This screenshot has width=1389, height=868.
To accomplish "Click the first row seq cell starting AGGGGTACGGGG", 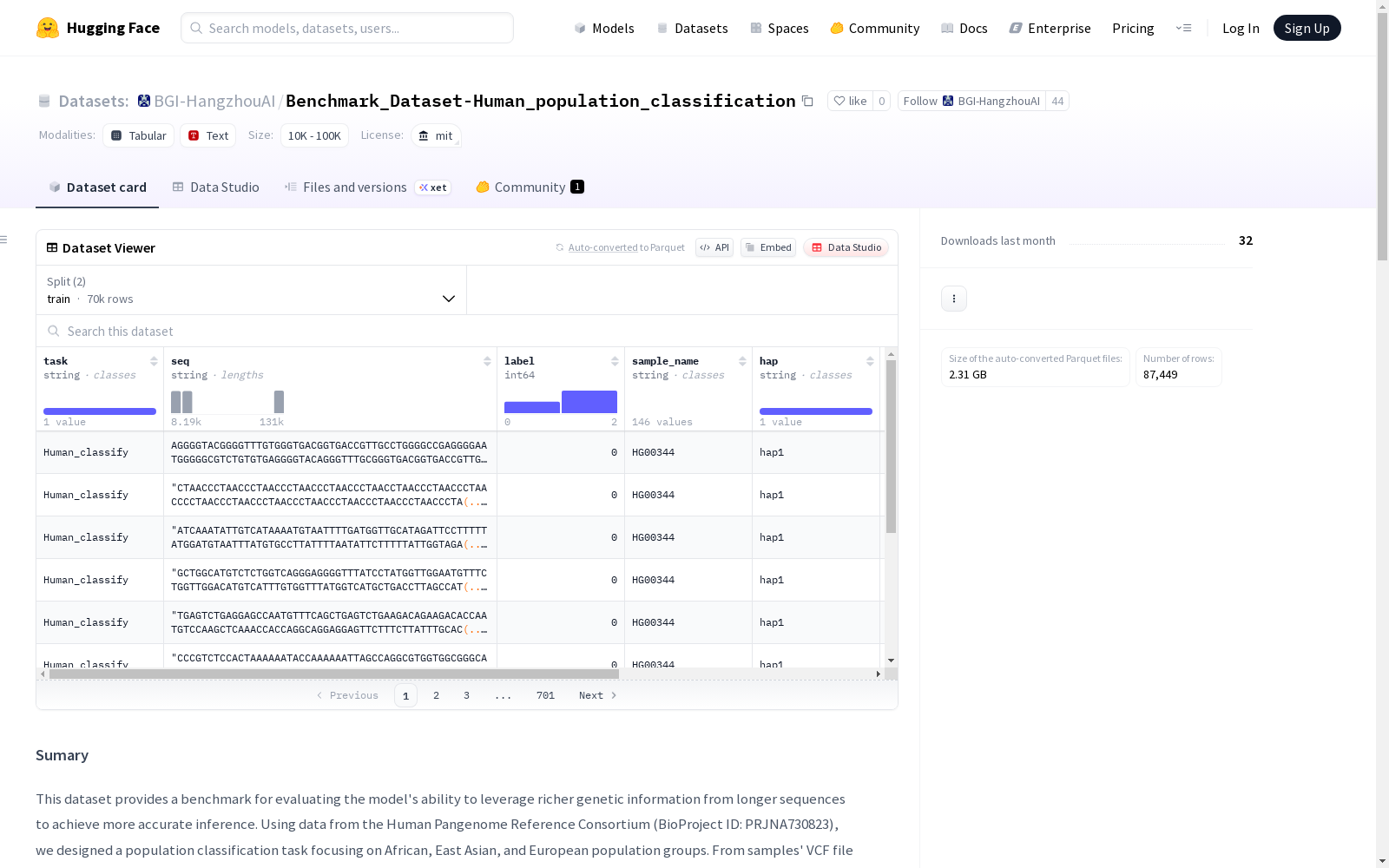I will [x=330, y=452].
